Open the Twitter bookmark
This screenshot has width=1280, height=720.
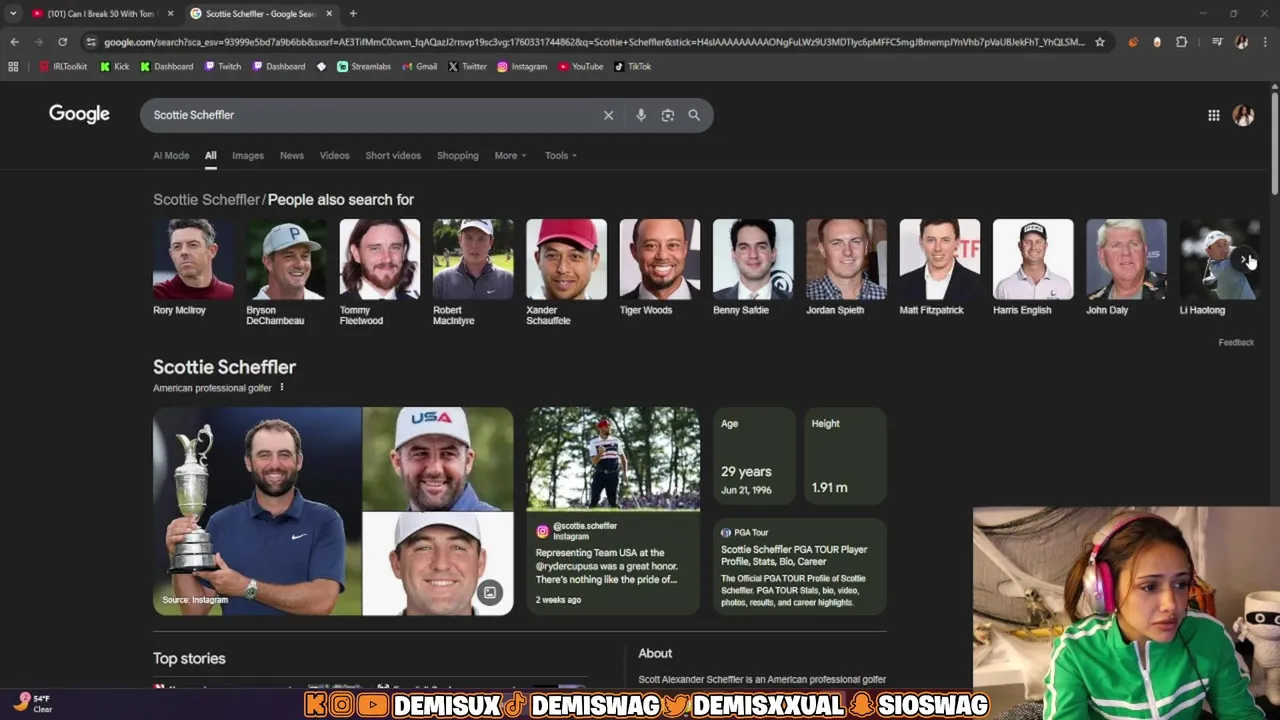(x=467, y=66)
